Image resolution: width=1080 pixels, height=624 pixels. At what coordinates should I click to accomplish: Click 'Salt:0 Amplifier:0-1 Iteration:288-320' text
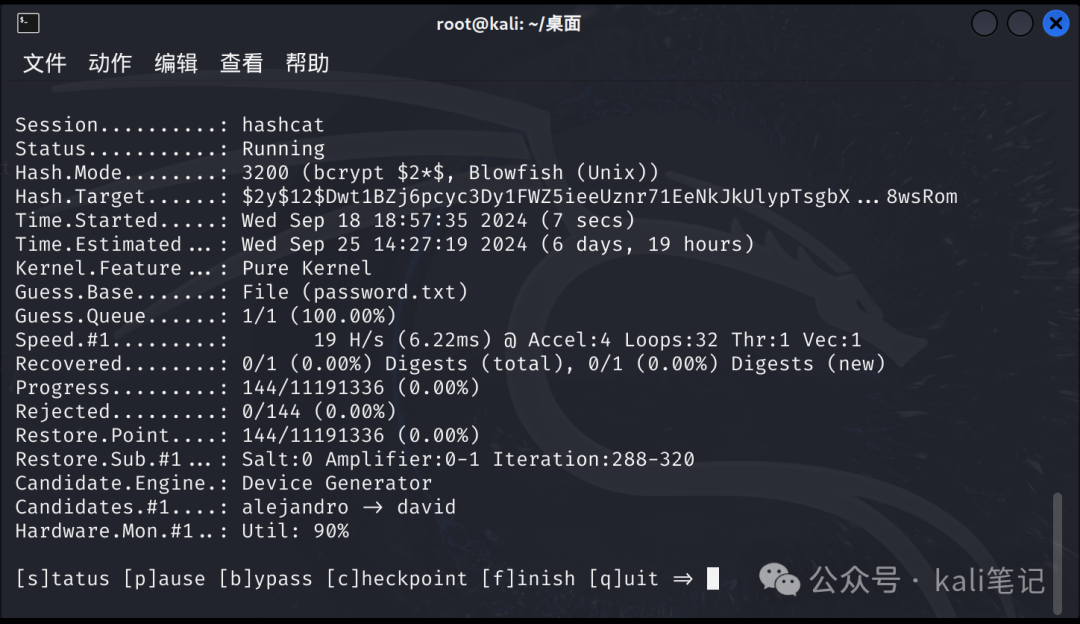point(468,459)
